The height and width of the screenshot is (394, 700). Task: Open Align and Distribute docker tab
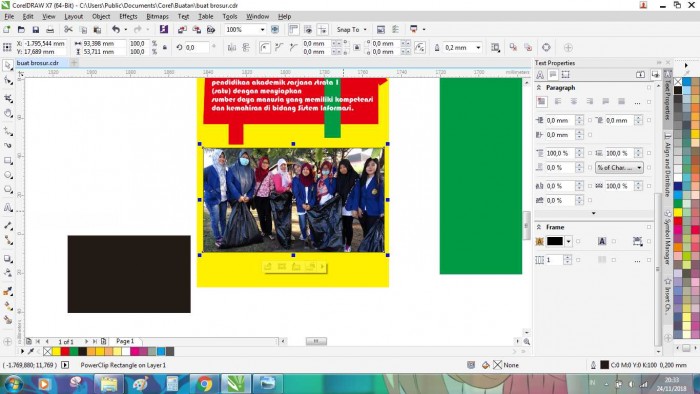[x=668, y=166]
